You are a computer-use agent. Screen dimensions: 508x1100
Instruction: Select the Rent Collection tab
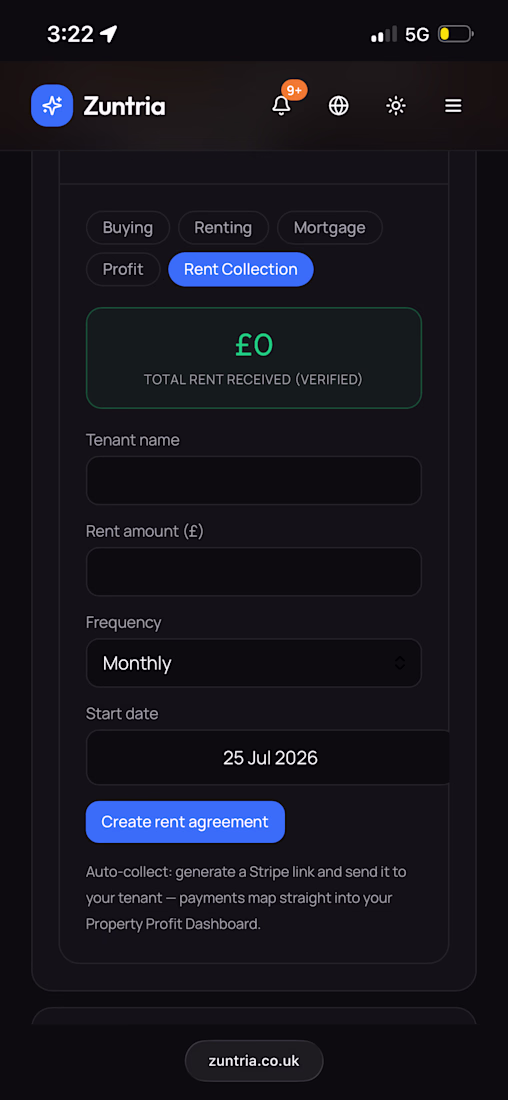coord(241,269)
